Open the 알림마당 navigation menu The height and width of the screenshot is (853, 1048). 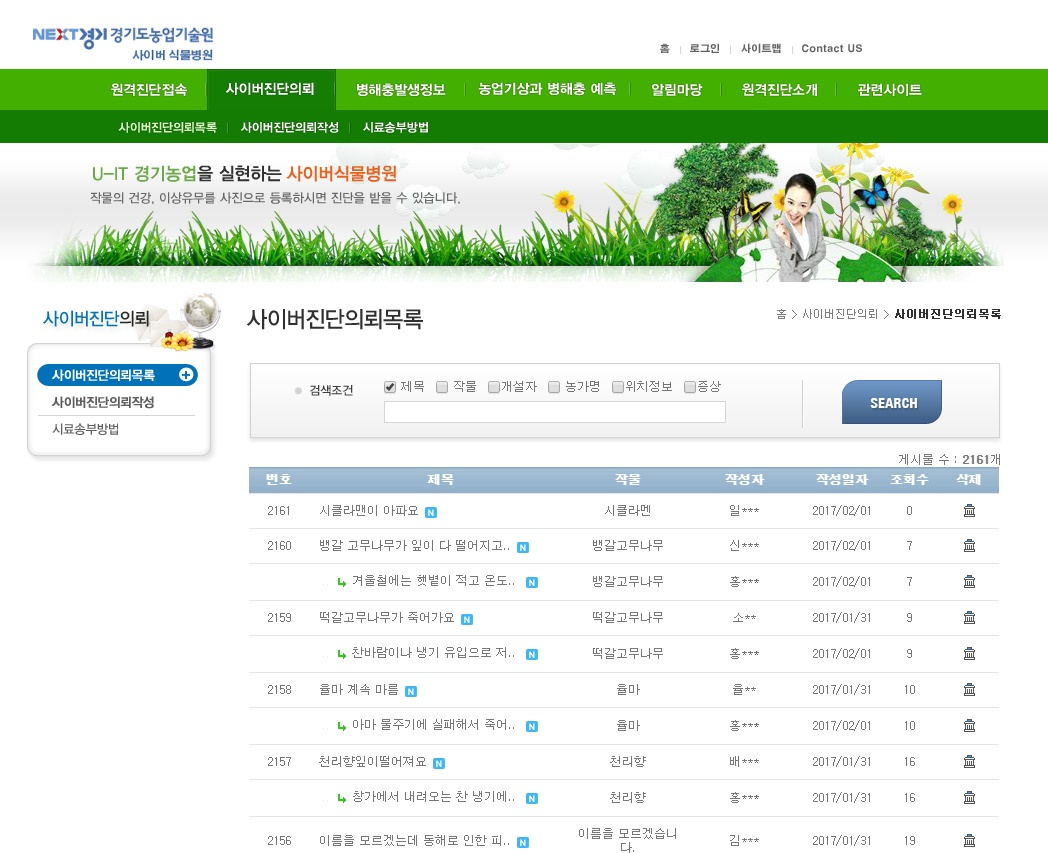click(x=676, y=90)
